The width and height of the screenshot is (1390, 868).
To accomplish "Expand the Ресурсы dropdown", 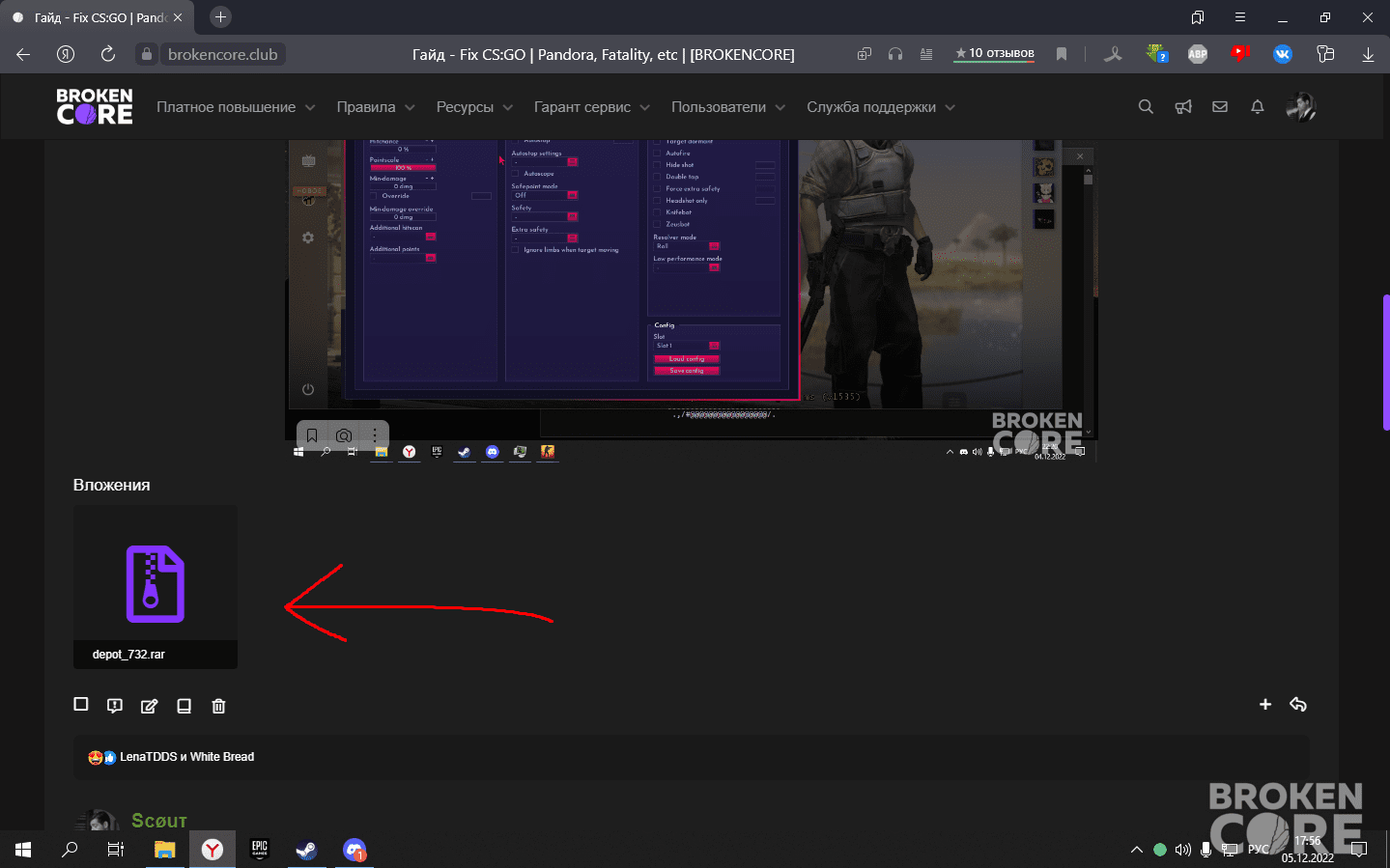I will 474,107.
